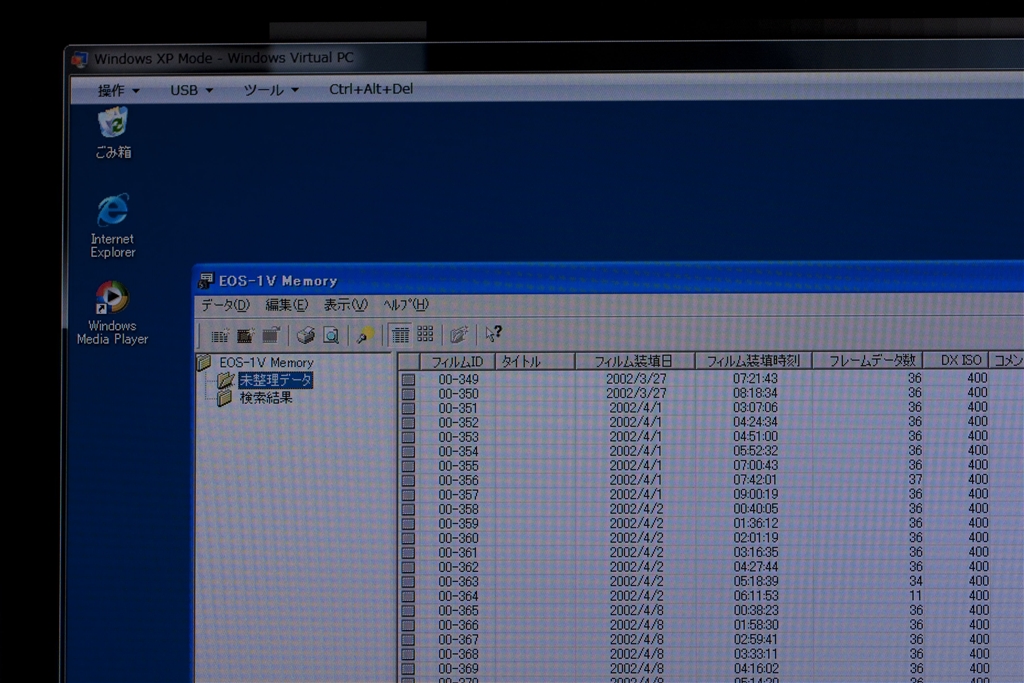Image resolution: width=1024 pixels, height=683 pixels.
Task: Sort by フィルム装填日 column header
Action: 635,361
